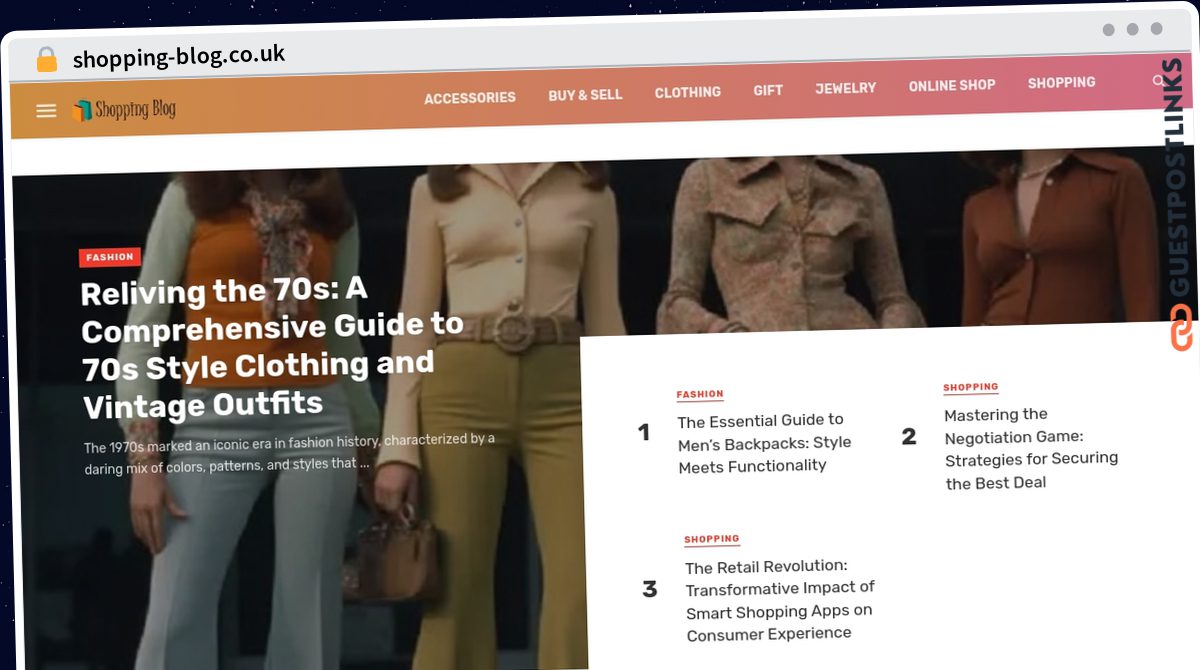Screen dimensions: 1200x670
Task: Go to the Clothing category
Action: pyautogui.click(x=687, y=92)
